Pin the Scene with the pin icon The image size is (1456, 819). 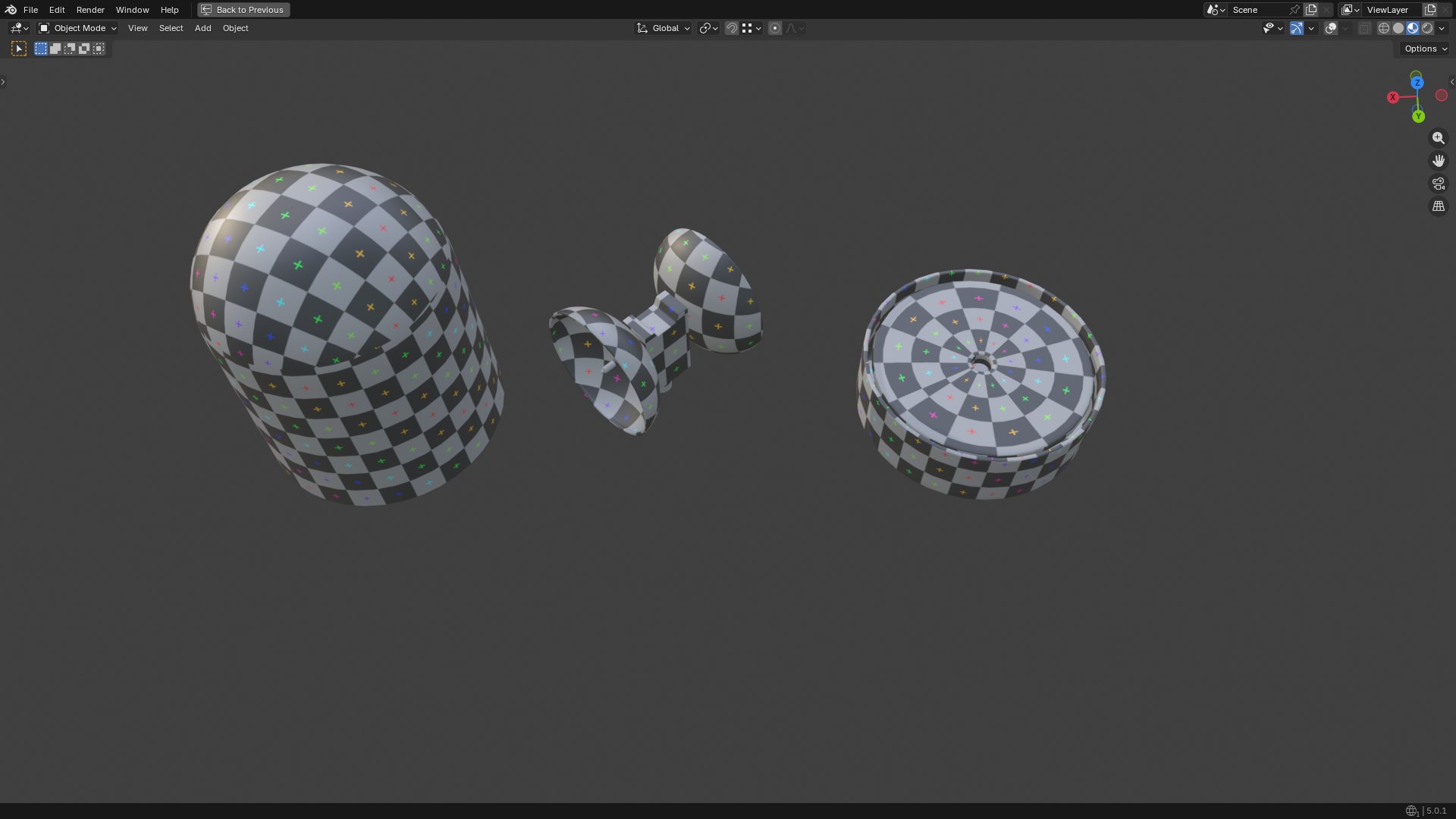[1294, 10]
